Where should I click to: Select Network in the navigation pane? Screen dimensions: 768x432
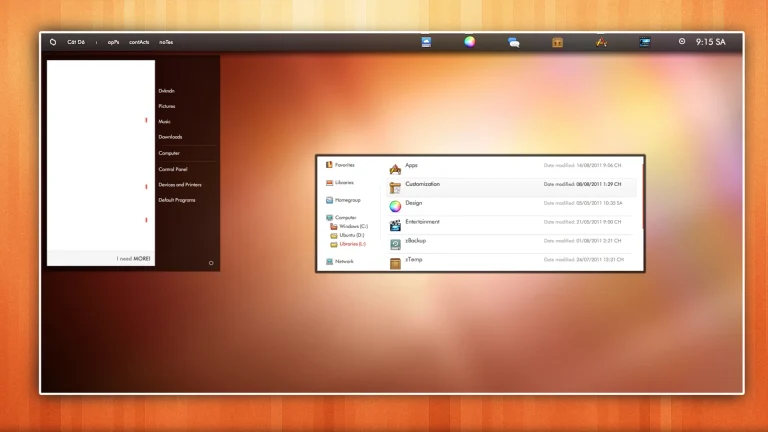[344, 262]
